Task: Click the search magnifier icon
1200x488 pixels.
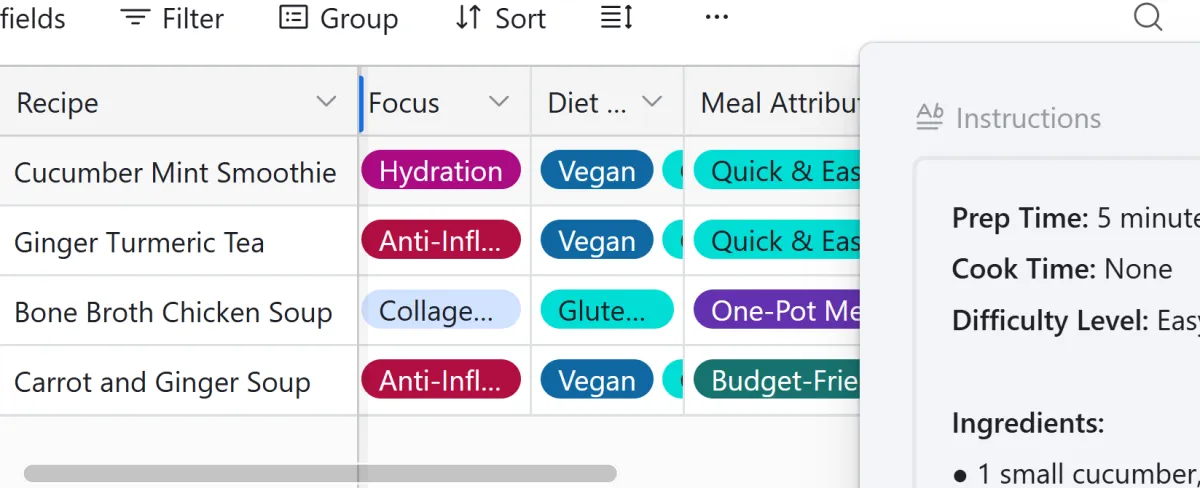Action: 1148,17
